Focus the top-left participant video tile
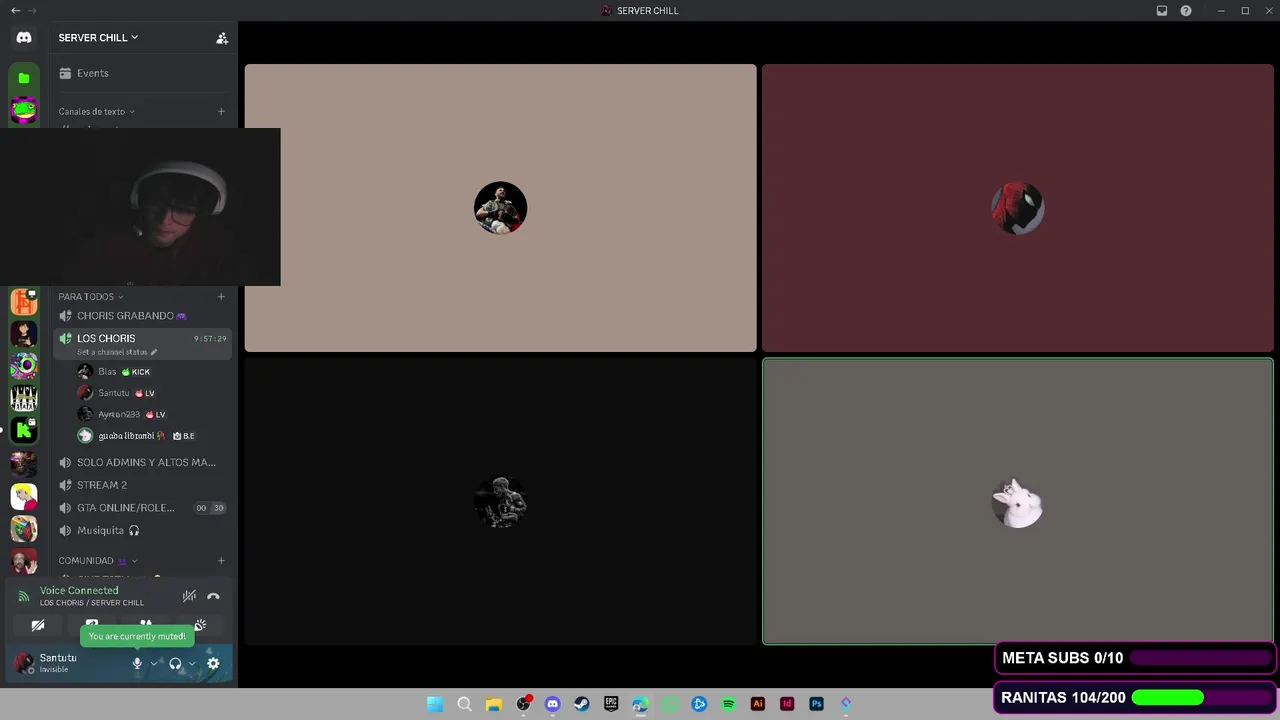Viewport: 1280px width, 720px height. point(500,208)
